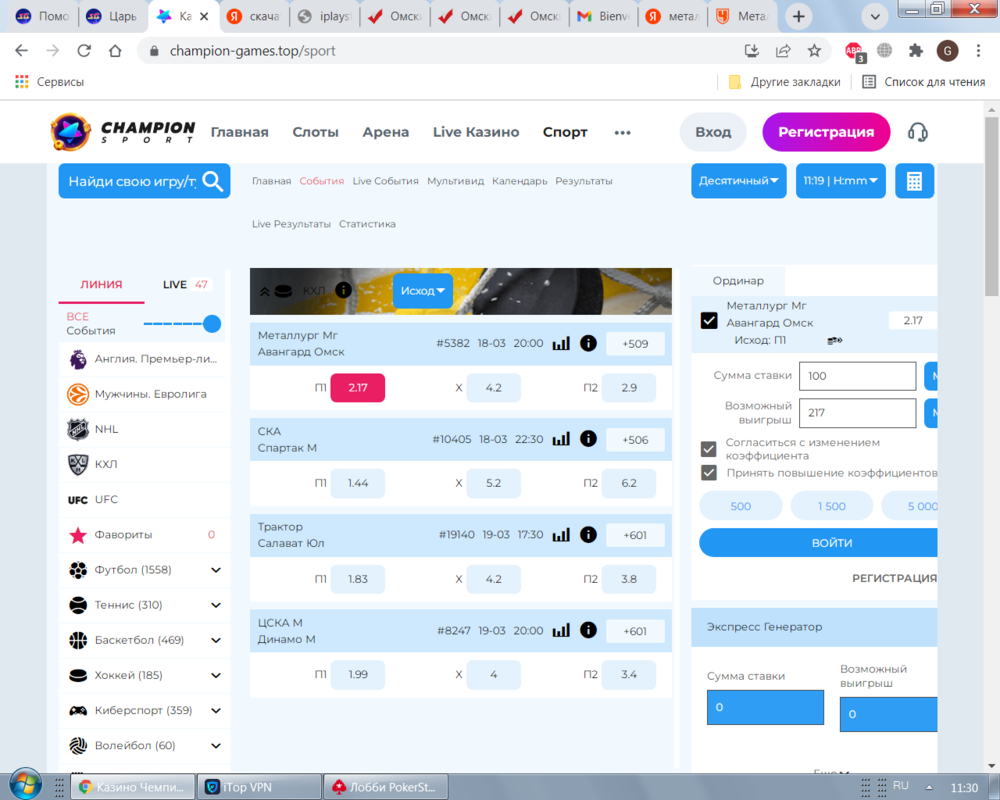Open info icon for Металлург Мг match
This screenshot has height=800, width=1000.
tap(588, 343)
